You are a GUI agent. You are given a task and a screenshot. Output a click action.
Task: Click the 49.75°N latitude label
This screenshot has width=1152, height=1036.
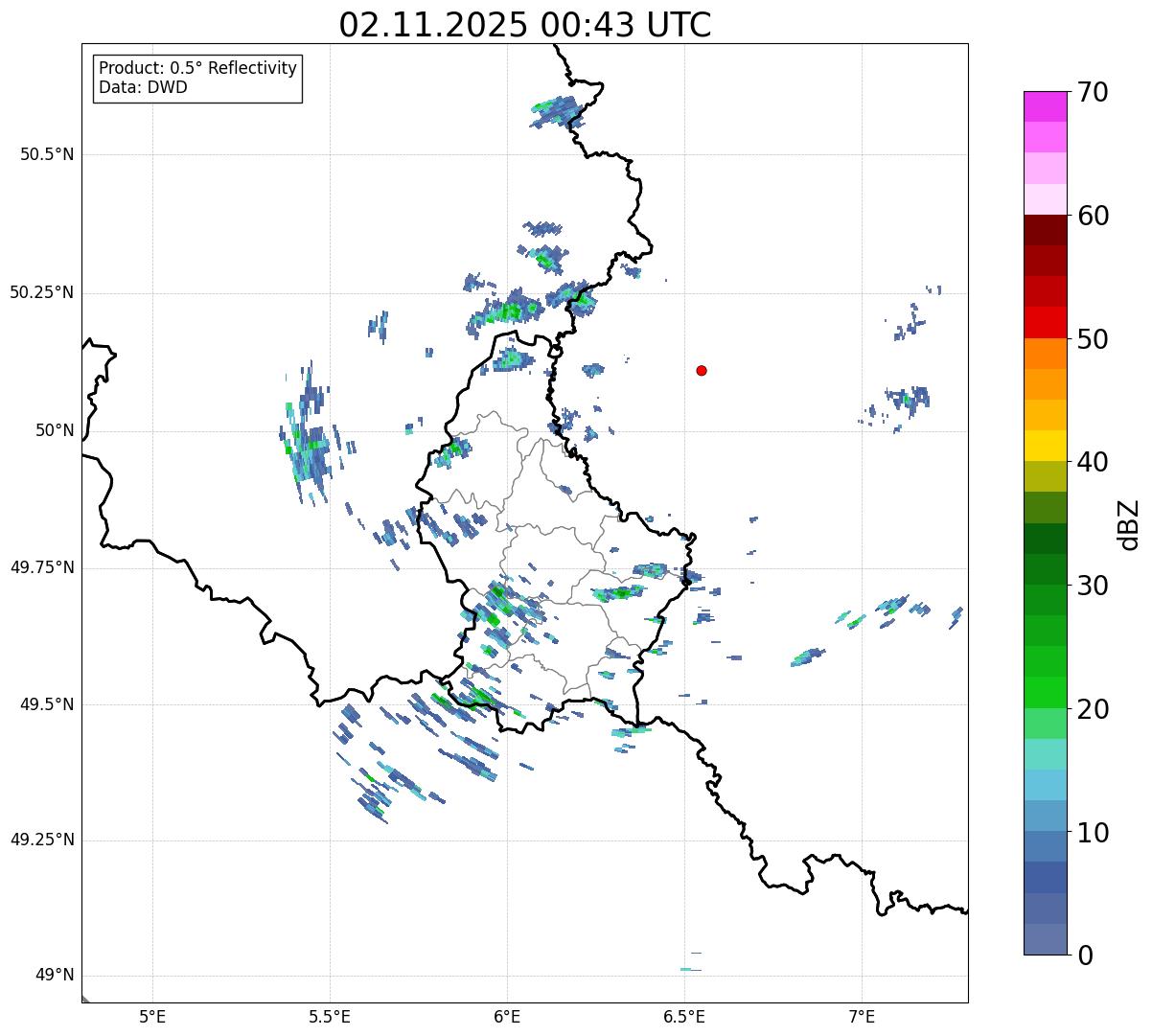coord(42,567)
